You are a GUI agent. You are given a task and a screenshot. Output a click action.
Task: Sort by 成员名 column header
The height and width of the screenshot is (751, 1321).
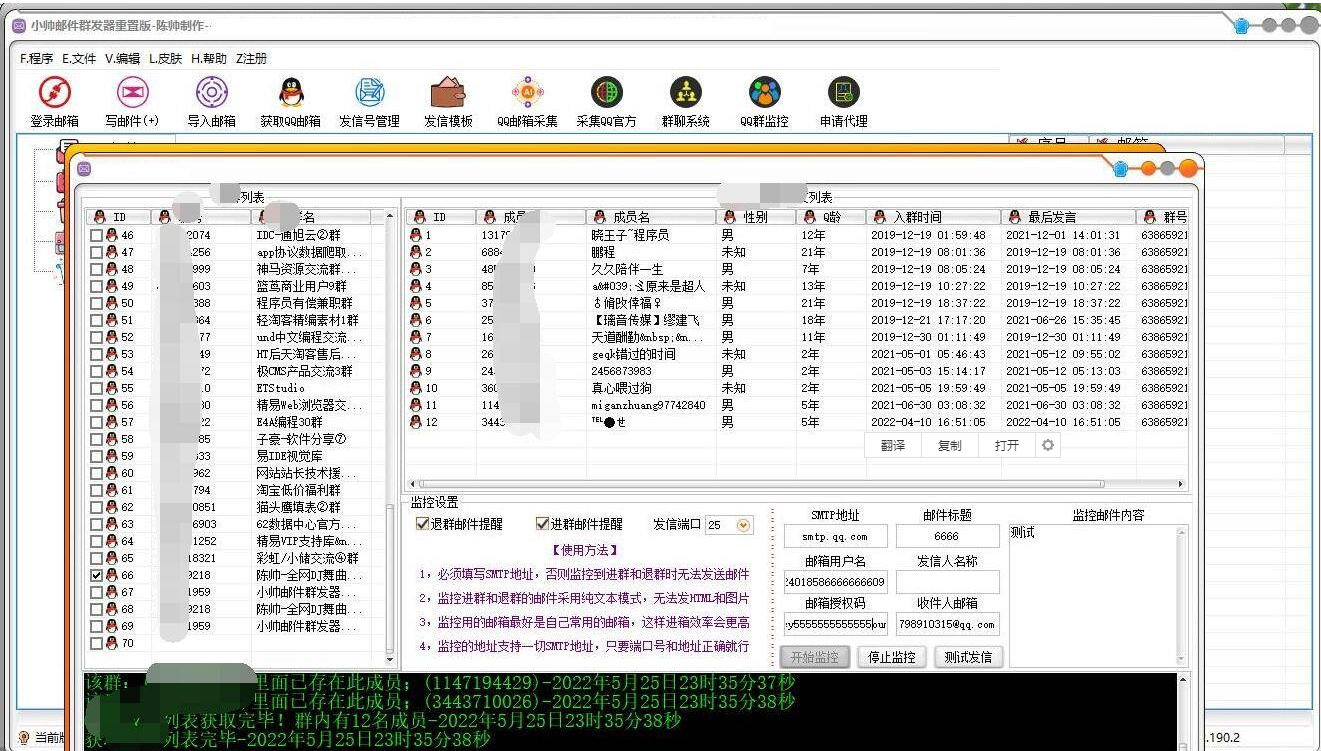pos(651,217)
